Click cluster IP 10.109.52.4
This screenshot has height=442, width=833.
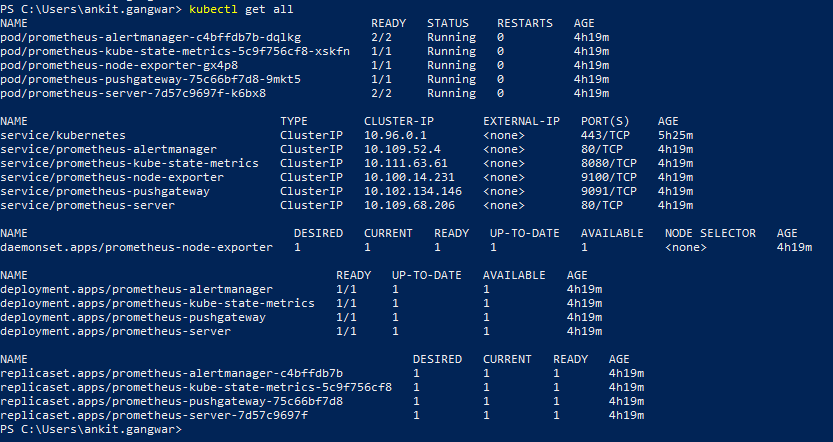coord(402,149)
